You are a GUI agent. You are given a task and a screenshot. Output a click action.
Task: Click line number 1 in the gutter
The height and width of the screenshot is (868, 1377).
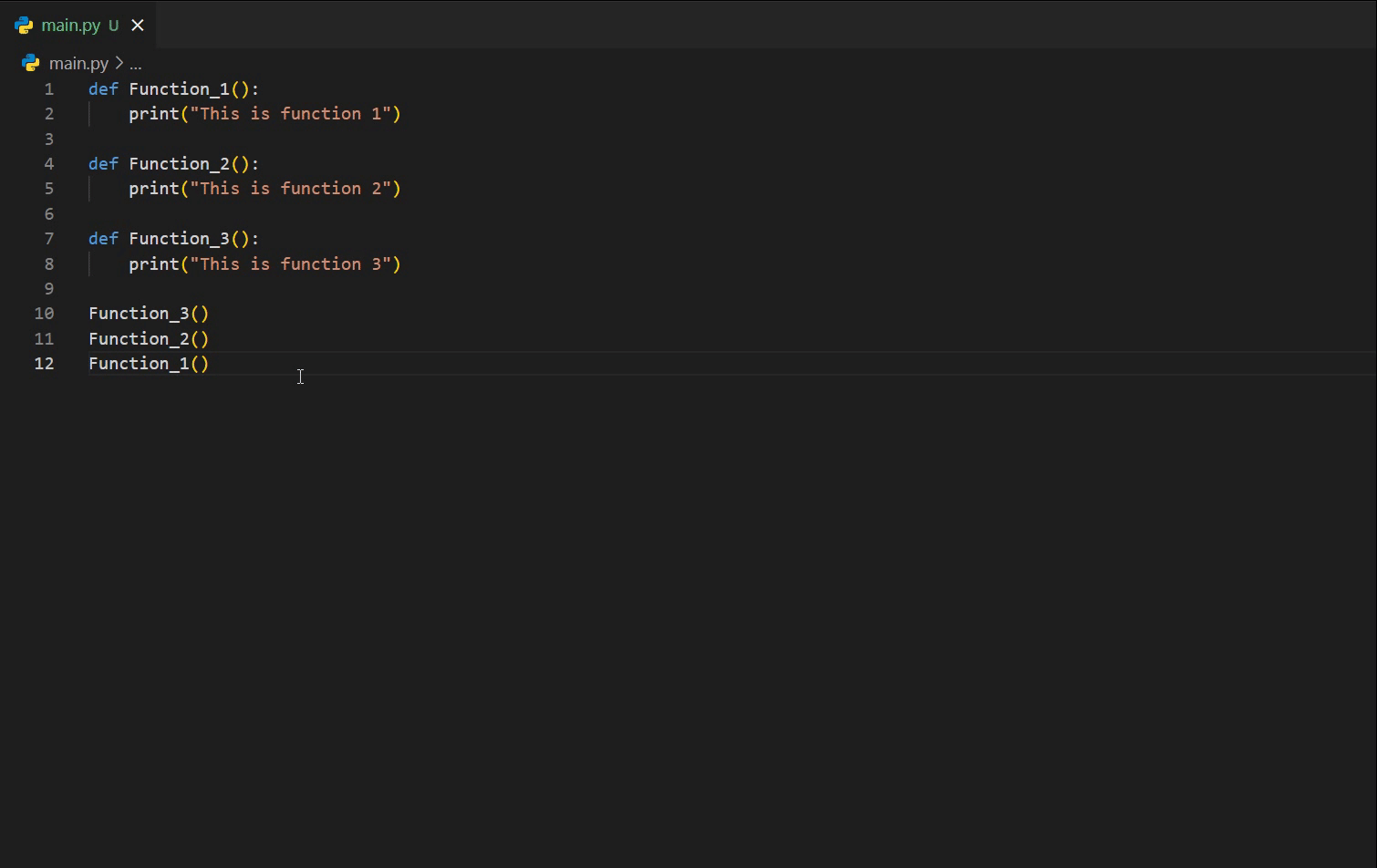pyautogui.click(x=49, y=89)
